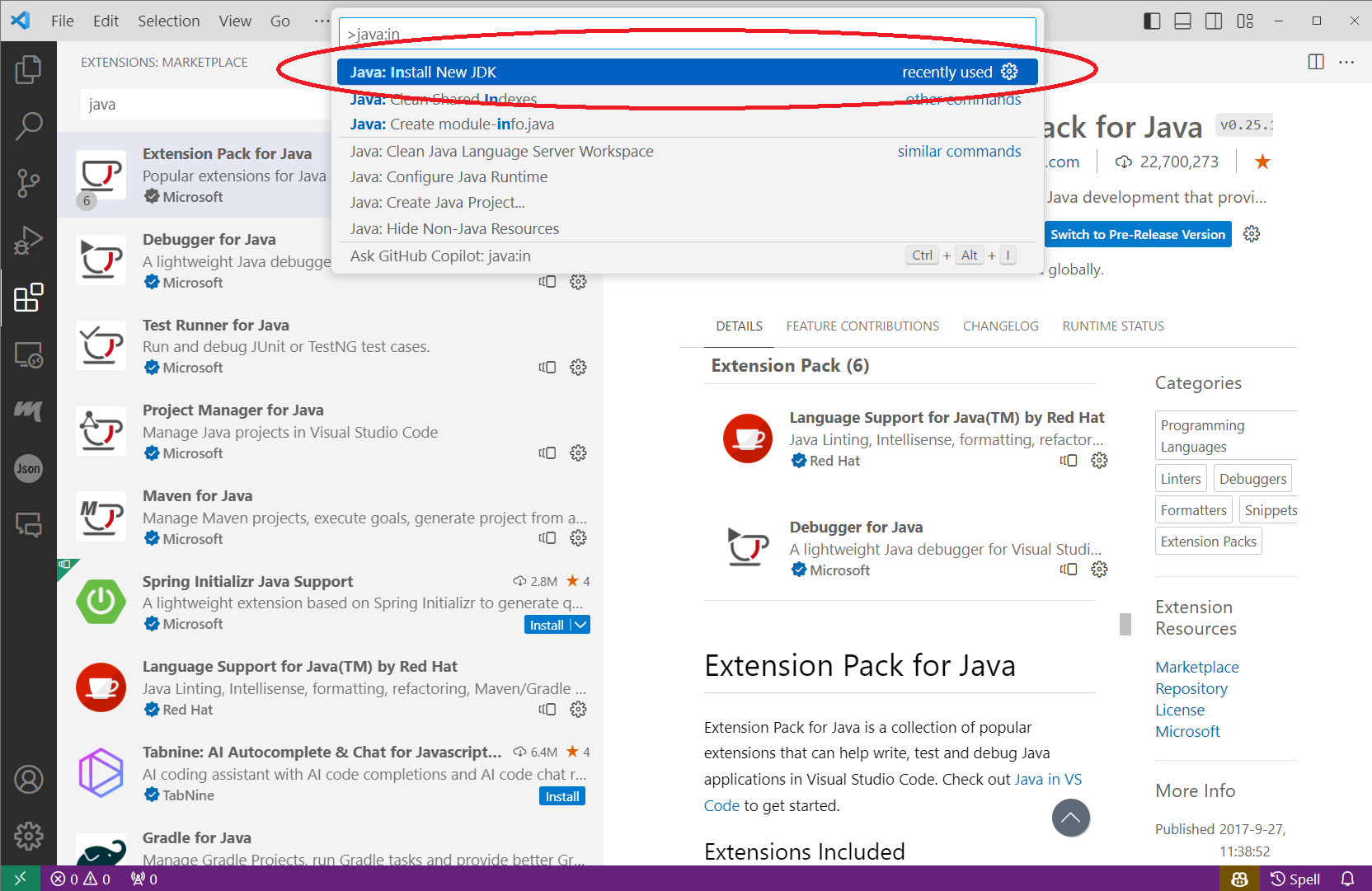Open manage gear for Maven for Java

tap(578, 537)
